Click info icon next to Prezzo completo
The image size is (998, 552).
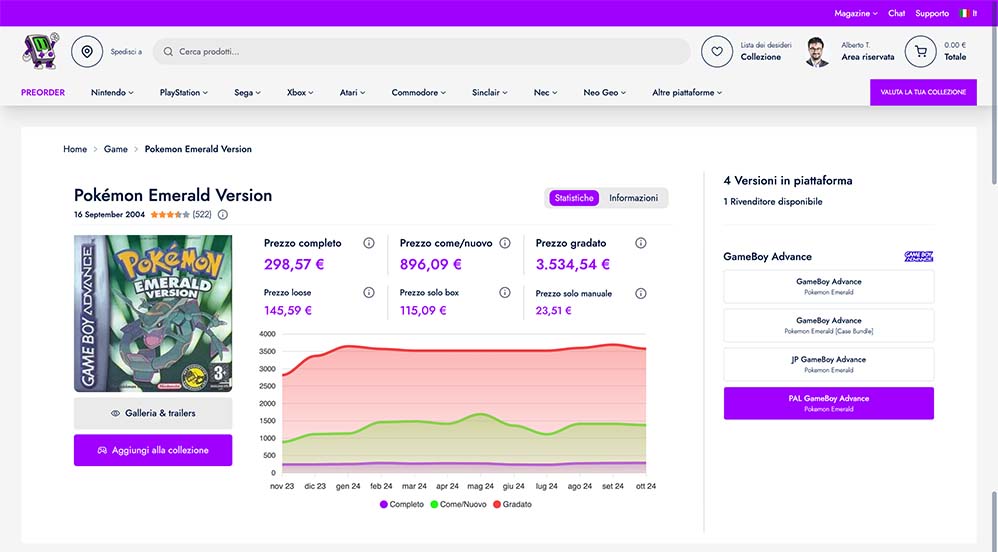[x=369, y=243]
